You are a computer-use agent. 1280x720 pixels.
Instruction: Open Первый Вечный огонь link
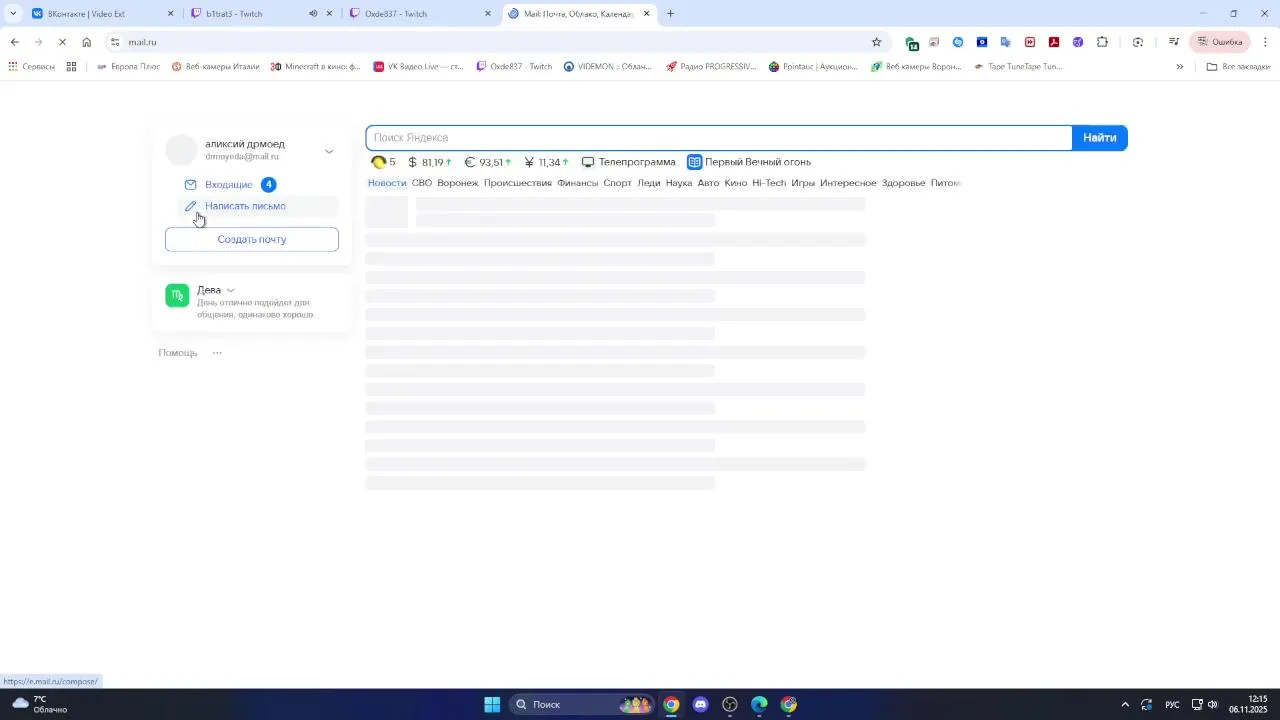coord(749,162)
